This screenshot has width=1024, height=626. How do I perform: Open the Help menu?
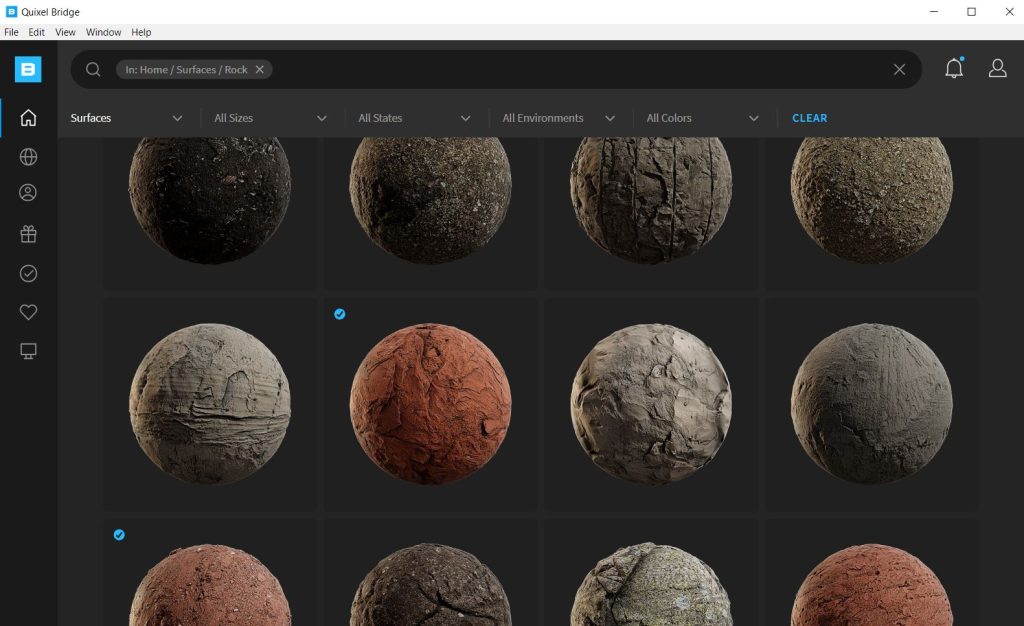pos(141,32)
